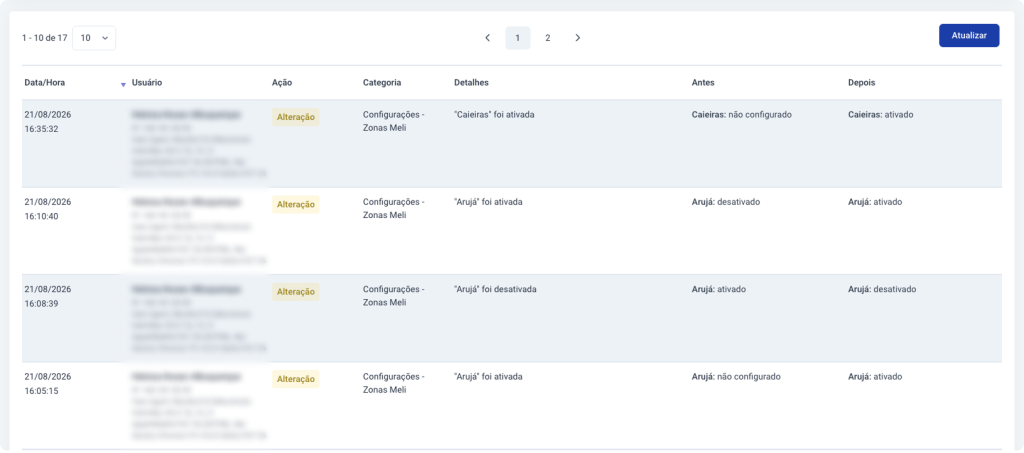Click the Categoria column header

(382, 83)
